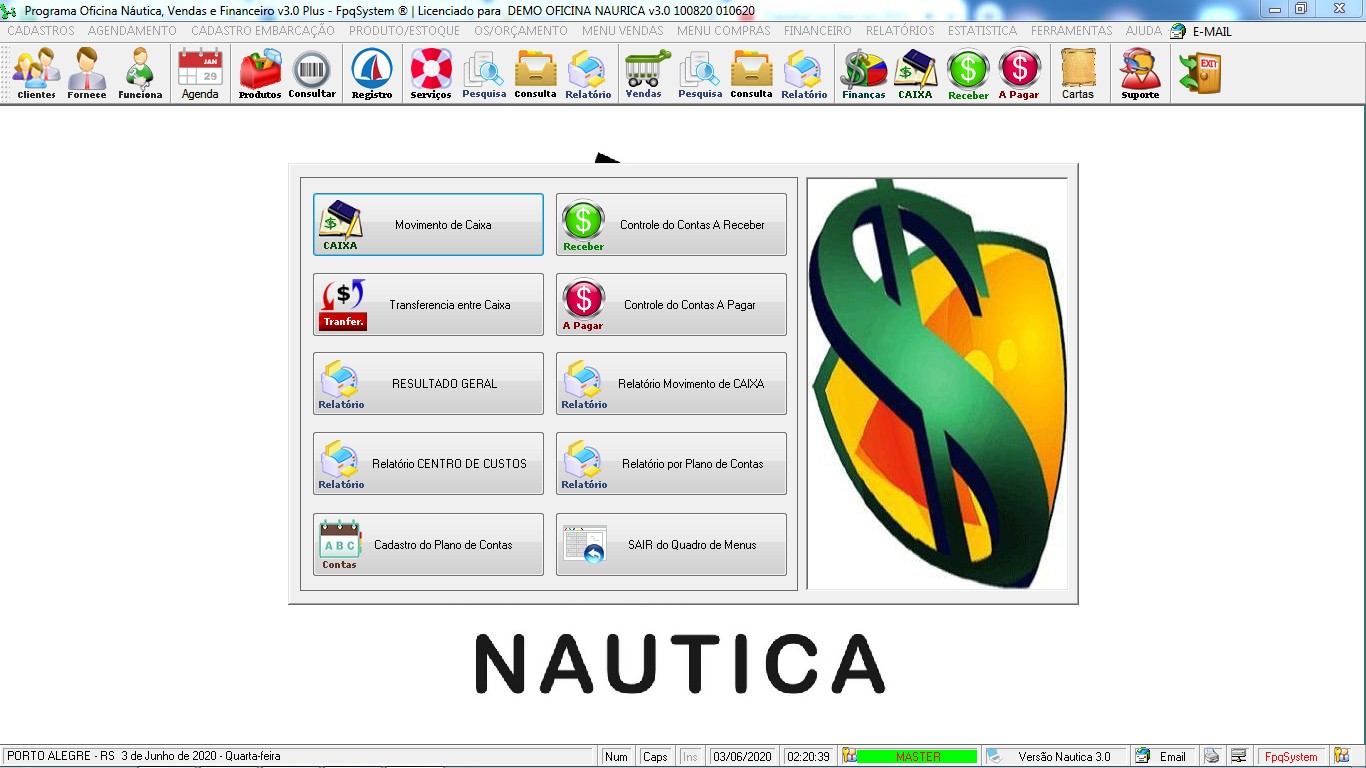Open Controle do Contas A Pagar
Screen dimensions: 1366x768
click(x=671, y=305)
